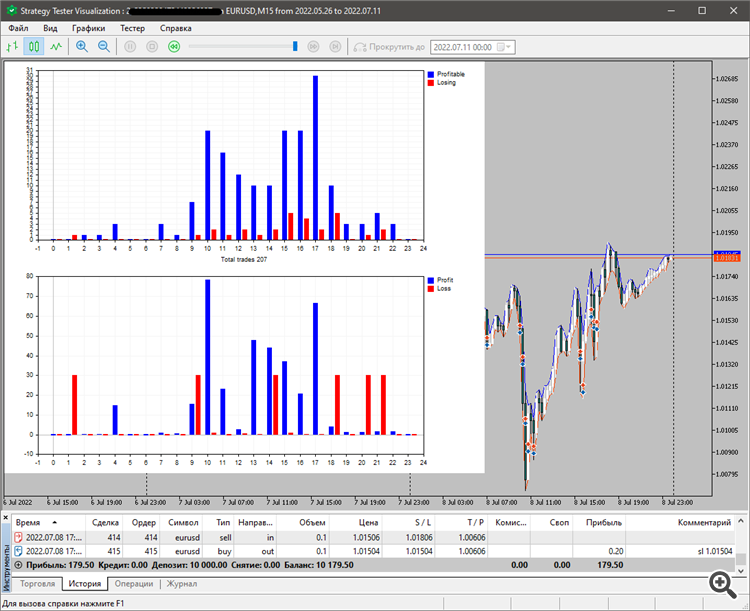
Task: Switch chart to bar chart mode
Action: tap(12, 47)
